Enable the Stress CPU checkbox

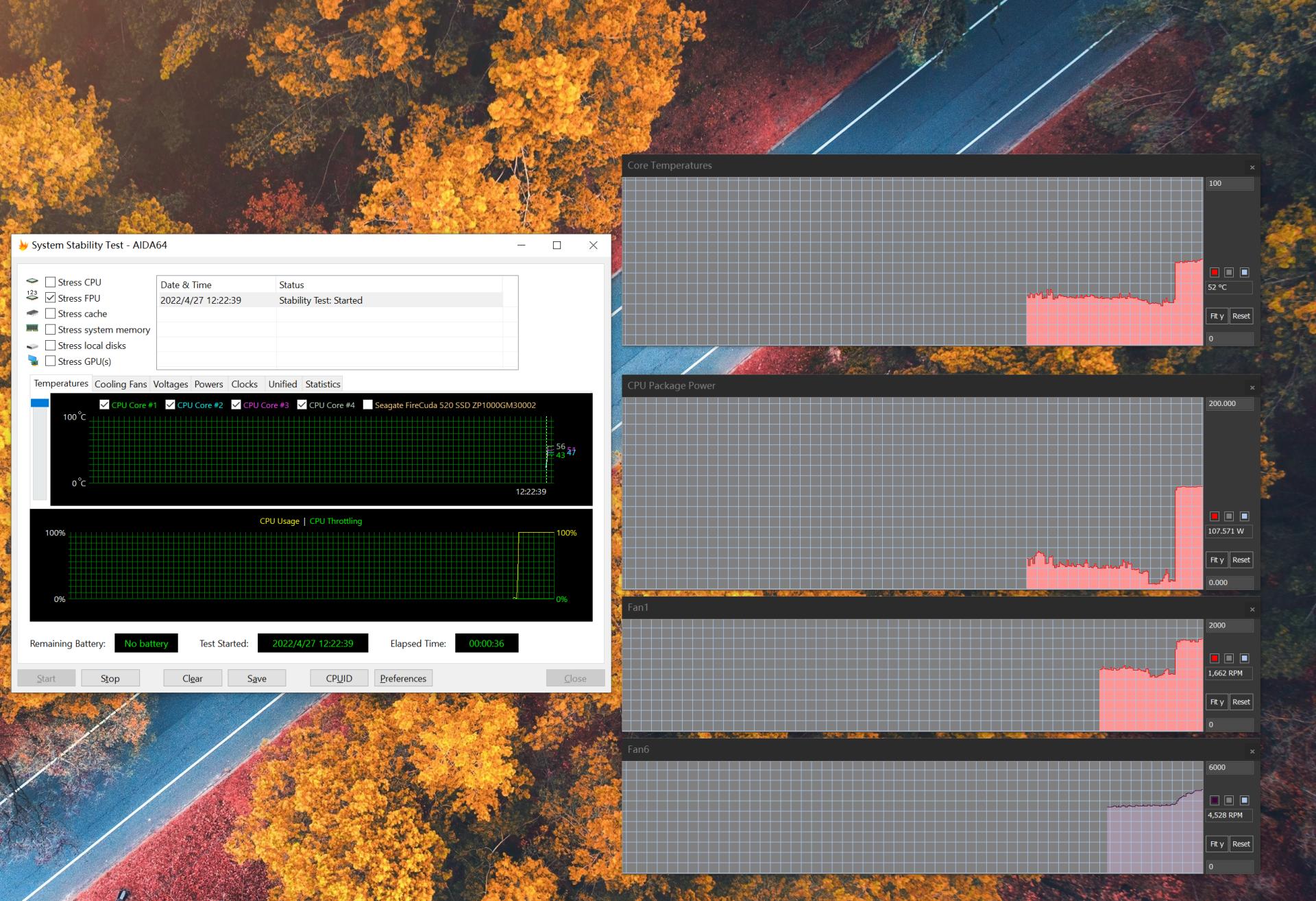click(x=50, y=282)
